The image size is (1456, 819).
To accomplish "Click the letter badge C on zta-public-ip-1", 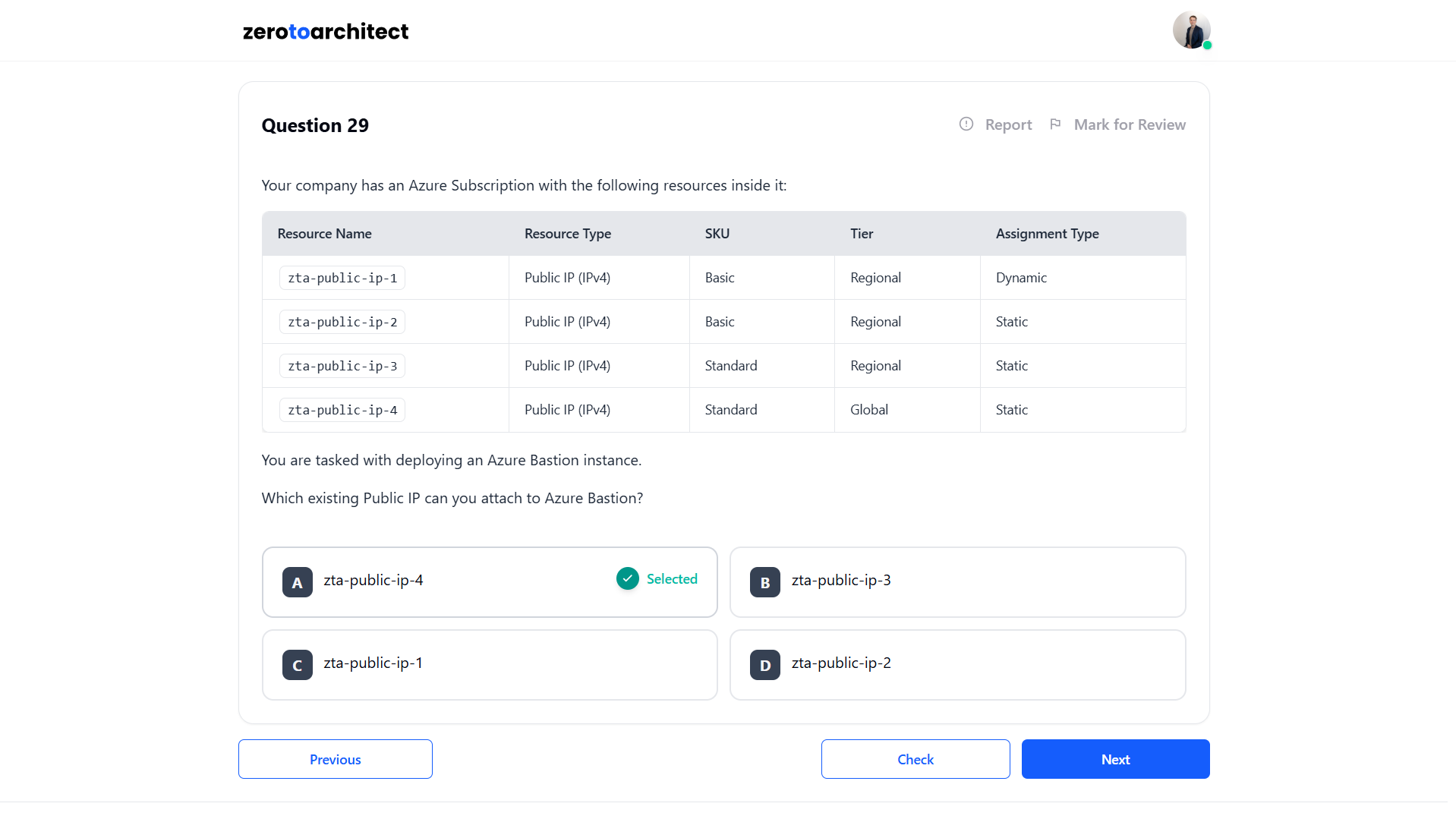I will point(297,665).
